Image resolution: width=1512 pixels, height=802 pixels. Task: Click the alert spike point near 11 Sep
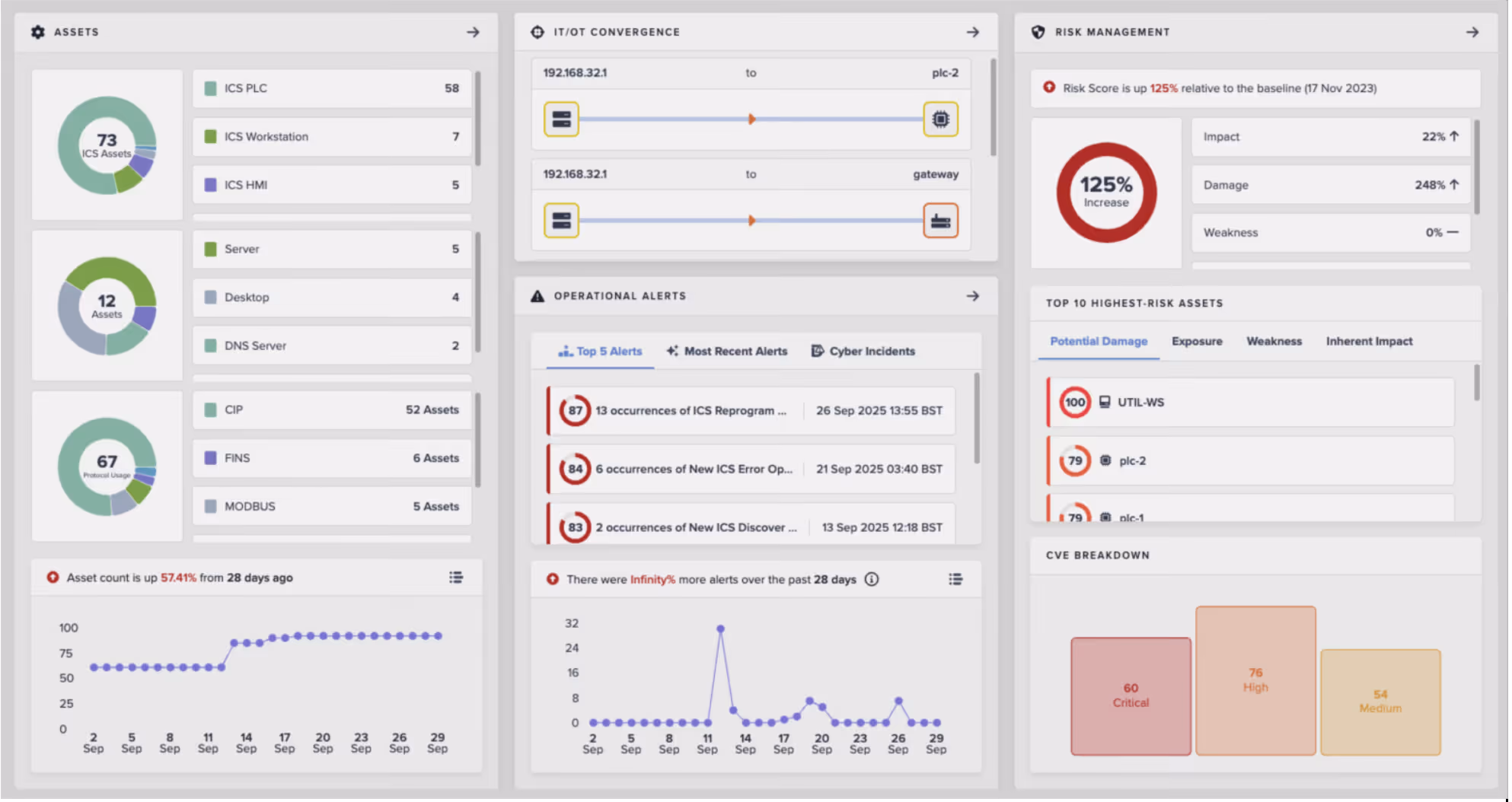click(x=720, y=629)
